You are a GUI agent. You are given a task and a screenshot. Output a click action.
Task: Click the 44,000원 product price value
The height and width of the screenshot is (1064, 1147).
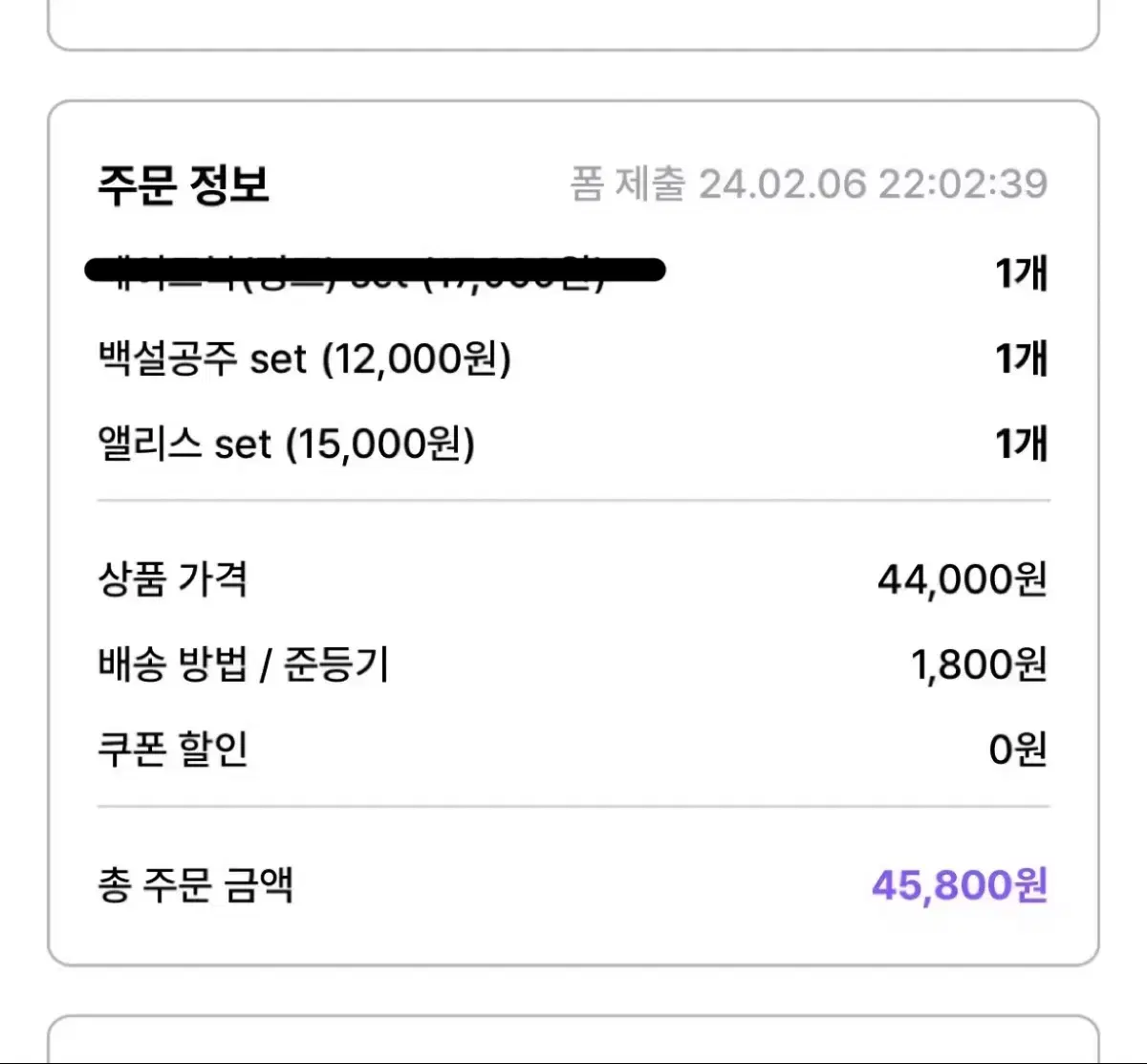tap(963, 579)
